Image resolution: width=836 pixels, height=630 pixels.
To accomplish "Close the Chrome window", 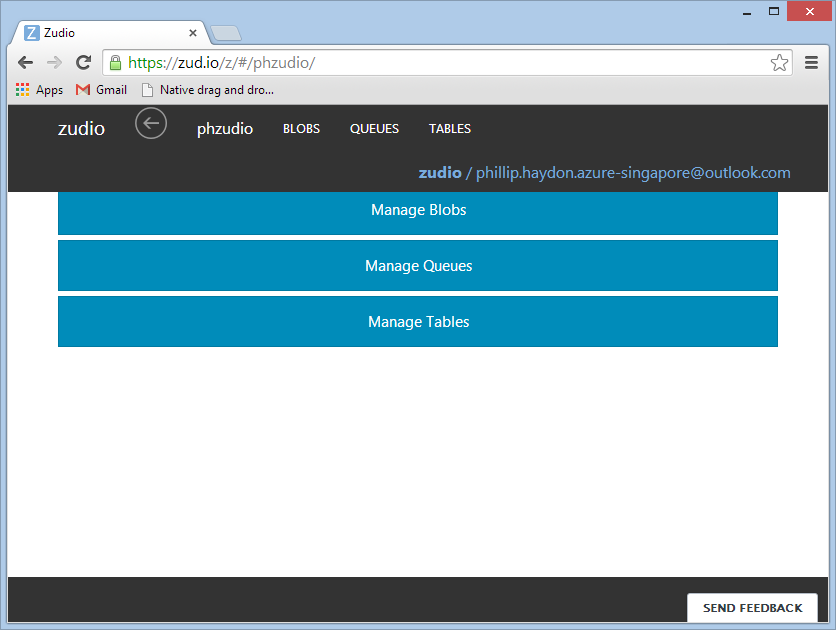I will 809,12.
